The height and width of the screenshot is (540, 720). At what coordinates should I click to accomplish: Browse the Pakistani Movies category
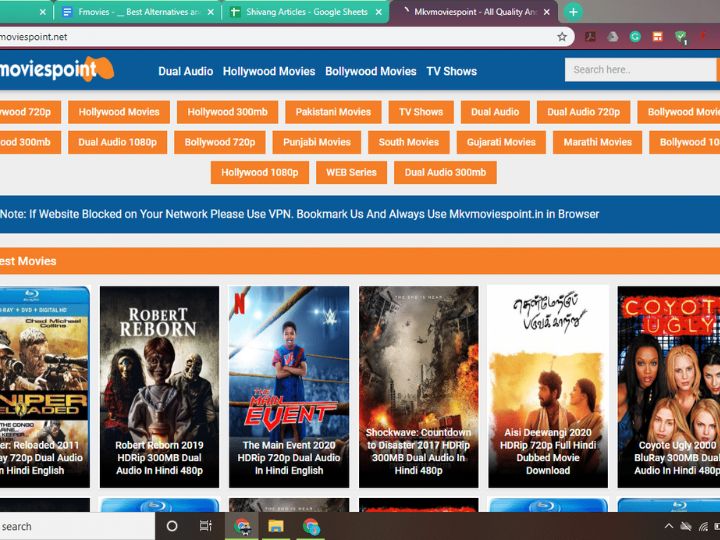point(333,112)
